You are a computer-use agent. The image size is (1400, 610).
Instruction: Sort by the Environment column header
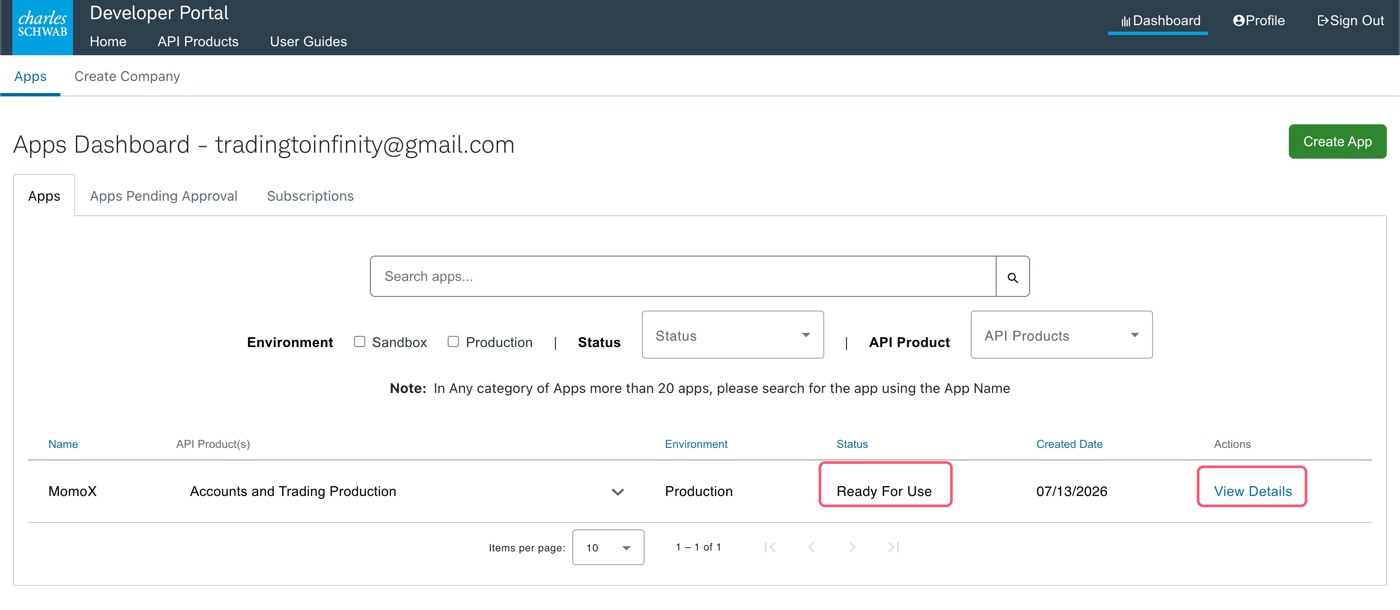pos(696,444)
